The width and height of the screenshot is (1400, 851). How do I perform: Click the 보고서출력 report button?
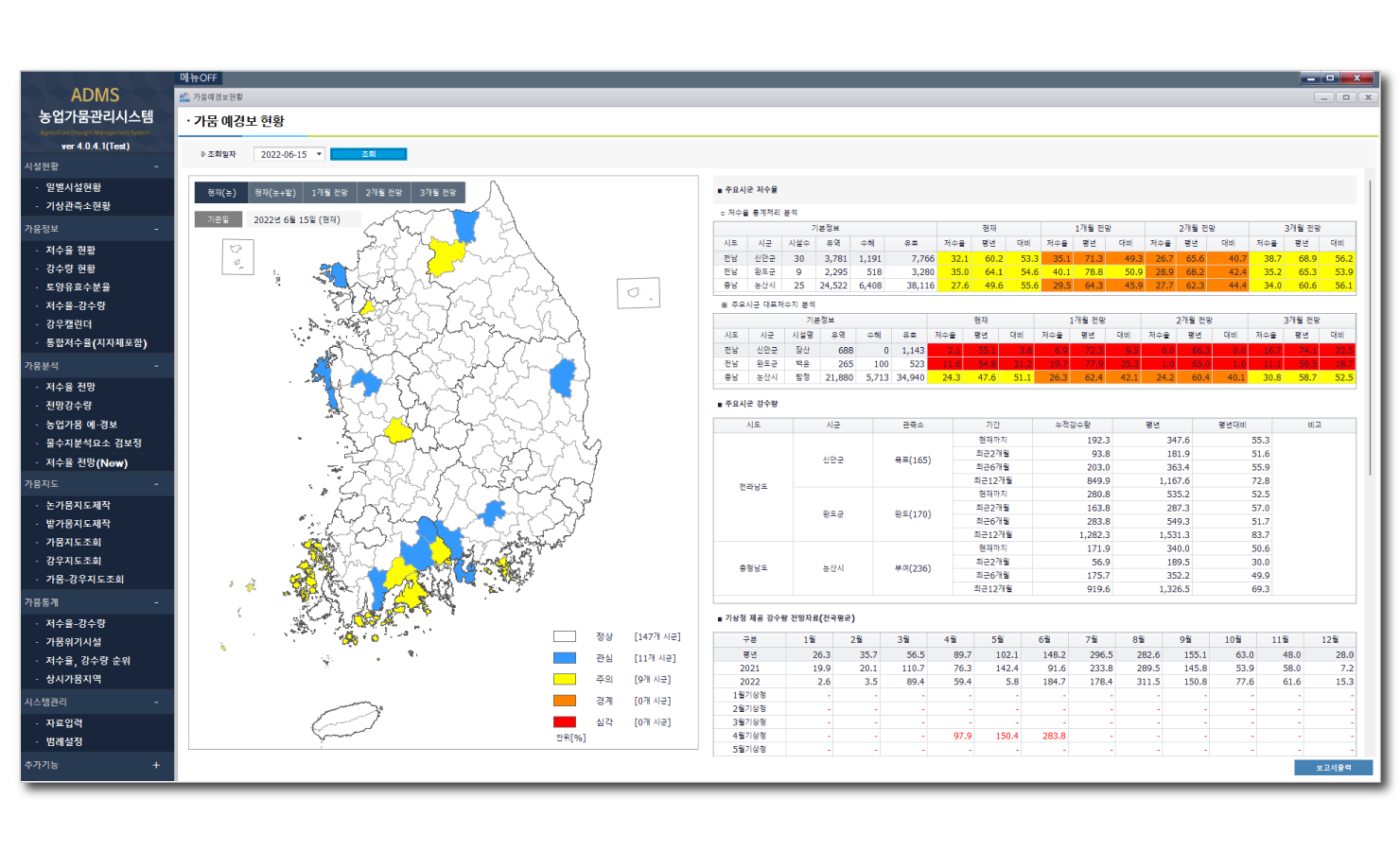(1333, 768)
